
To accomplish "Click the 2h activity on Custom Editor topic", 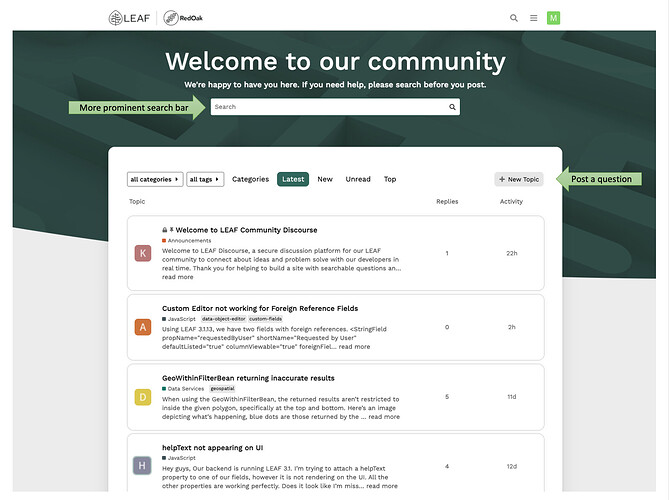I will [x=512, y=327].
